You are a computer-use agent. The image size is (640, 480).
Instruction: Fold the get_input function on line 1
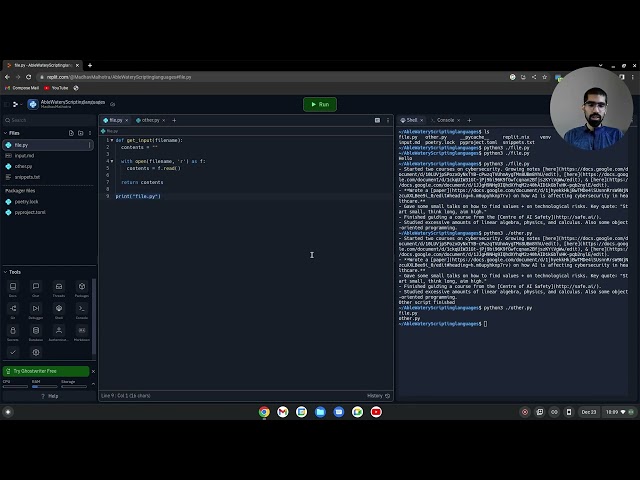[112, 140]
